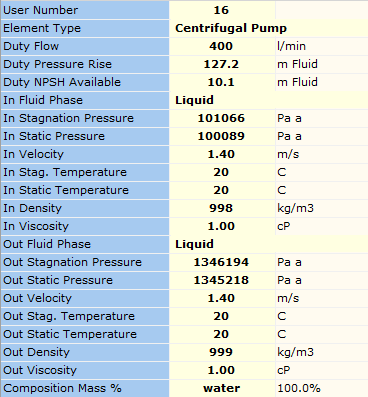Click the m/s unit of In Velocity
Viewport: 368px width, 397px height.
point(288,154)
